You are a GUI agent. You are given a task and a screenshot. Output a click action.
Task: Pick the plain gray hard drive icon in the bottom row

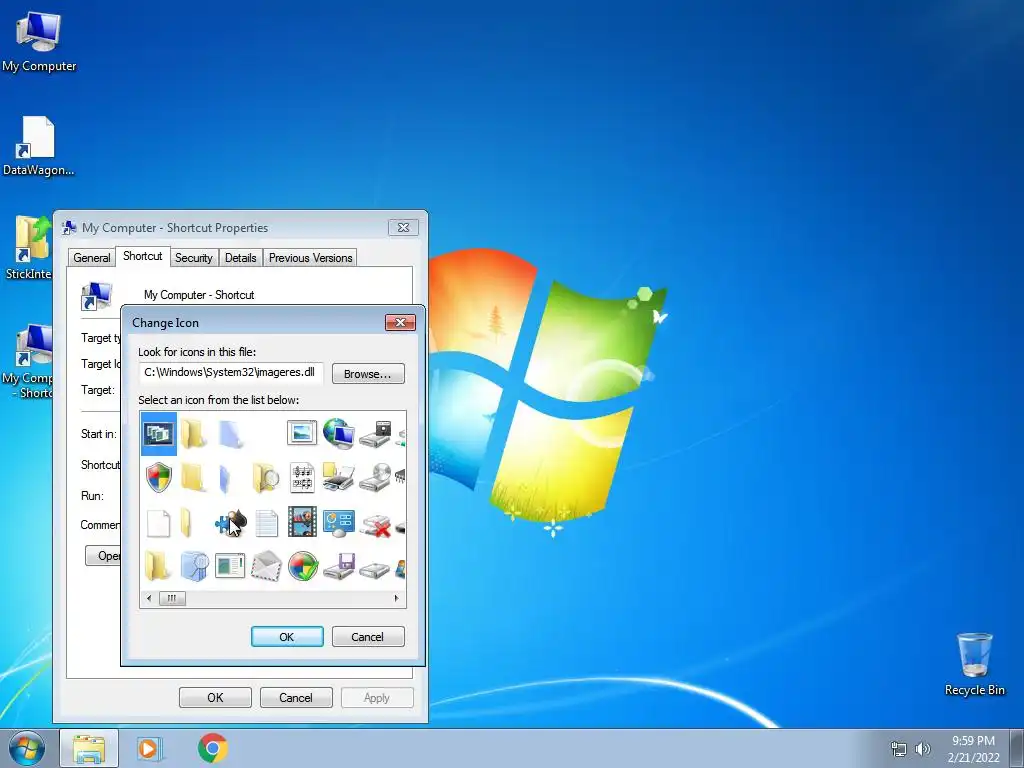pos(375,569)
